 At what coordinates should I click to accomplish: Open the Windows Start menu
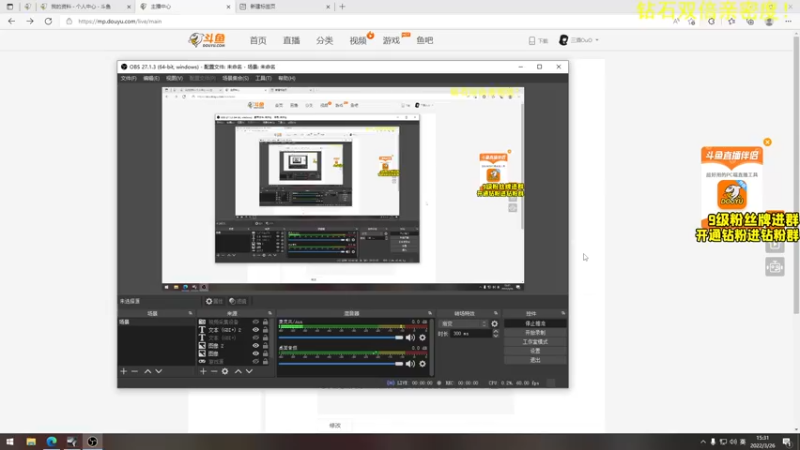click(10, 442)
